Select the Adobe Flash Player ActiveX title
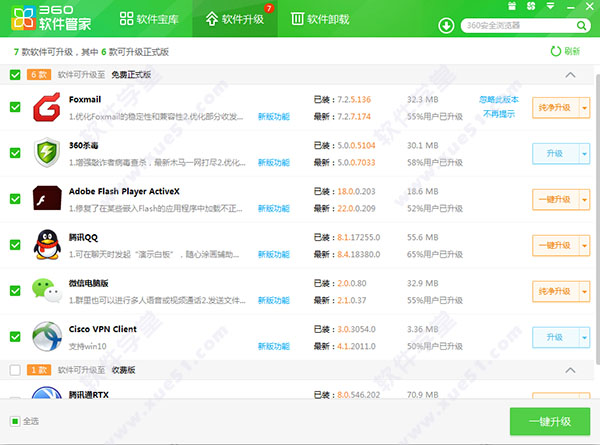The image size is (600, 445). (x=124, y=191)
